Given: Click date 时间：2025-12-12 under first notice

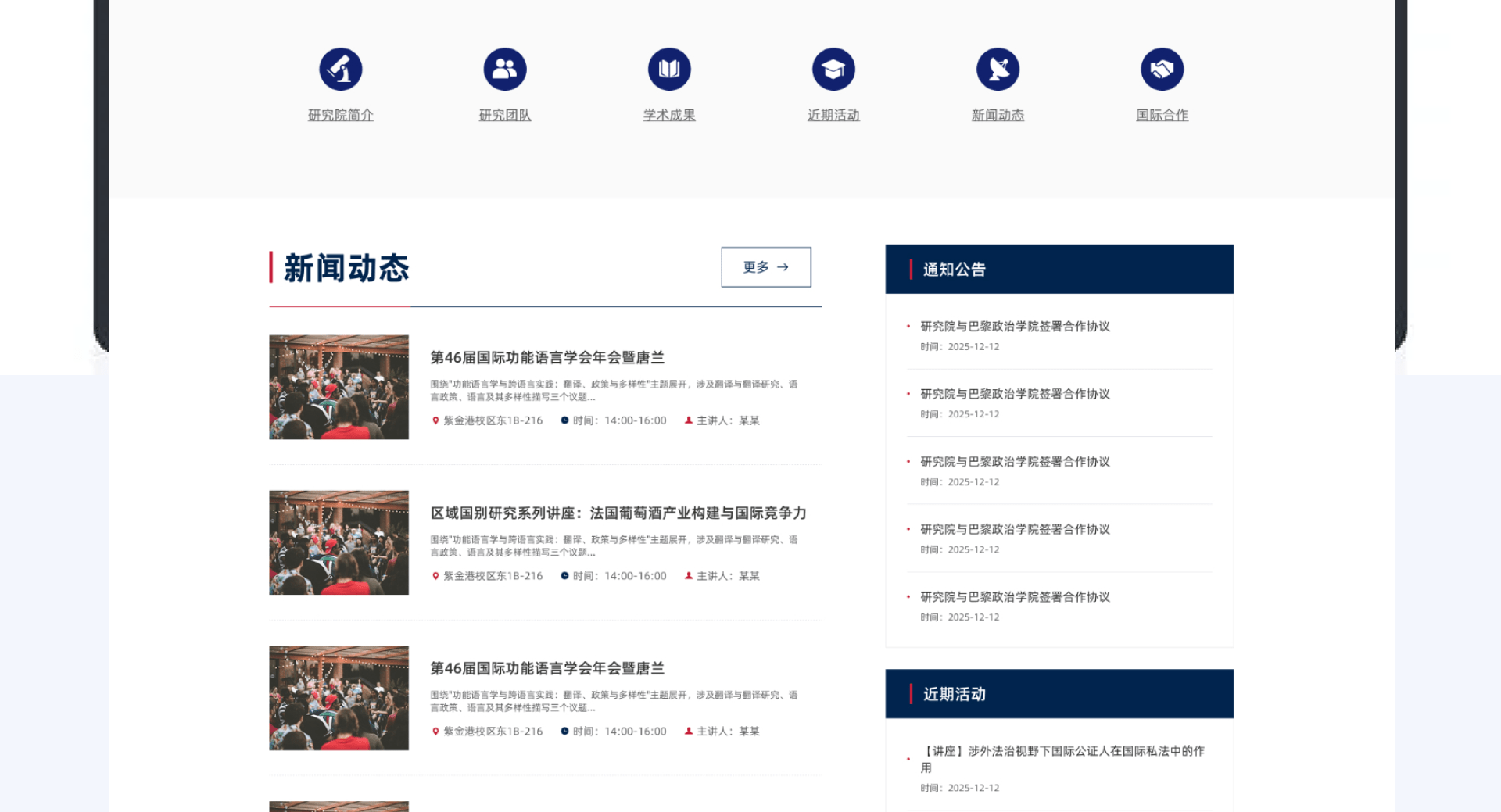Looking at the screenshot, I should [x=959, y=347].
